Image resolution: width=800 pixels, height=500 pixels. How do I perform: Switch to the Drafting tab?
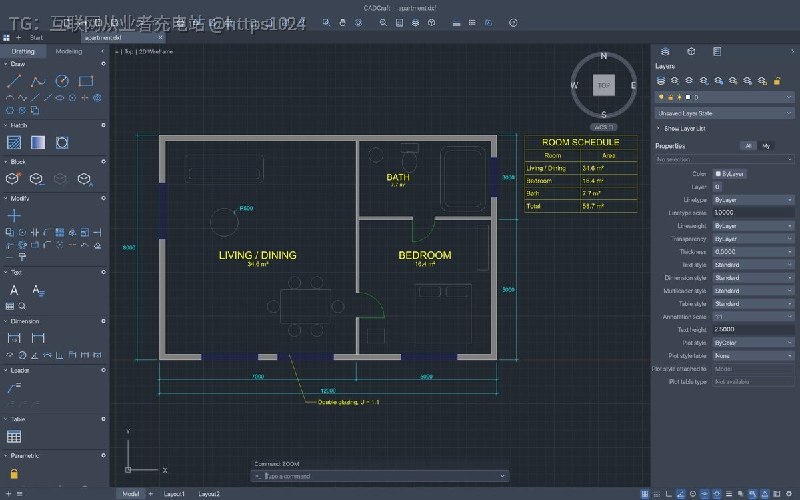pyautogui.click(x=23, y=52)
